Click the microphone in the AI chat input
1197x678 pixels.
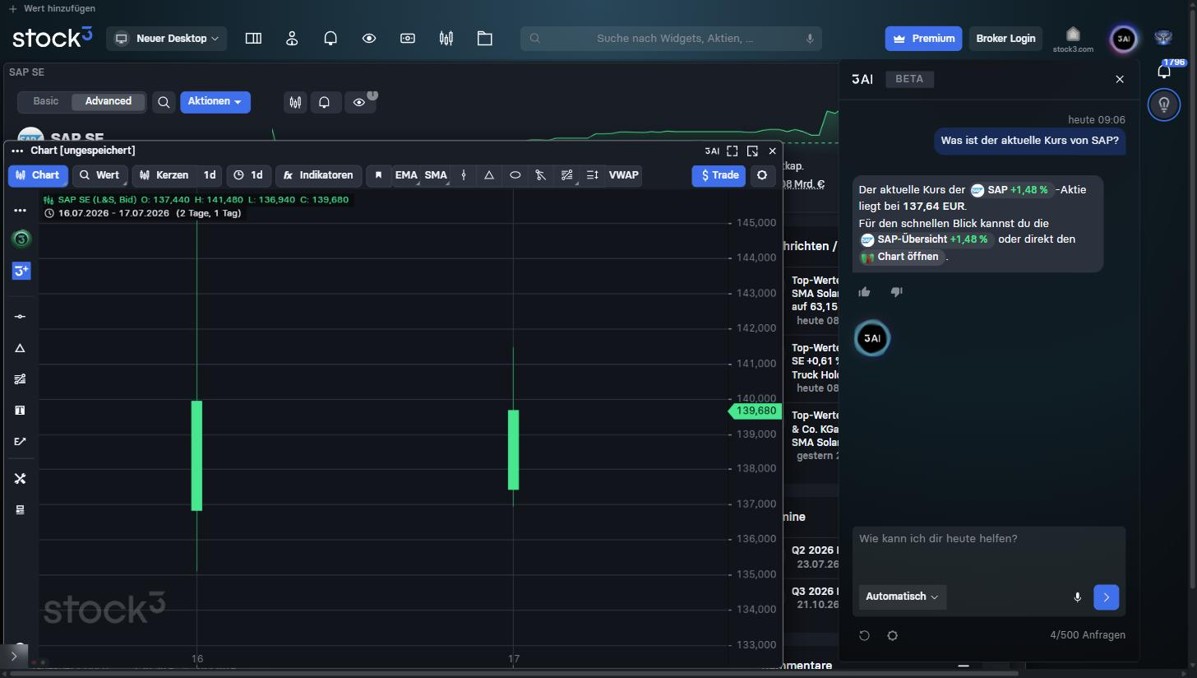(1077, 597)
